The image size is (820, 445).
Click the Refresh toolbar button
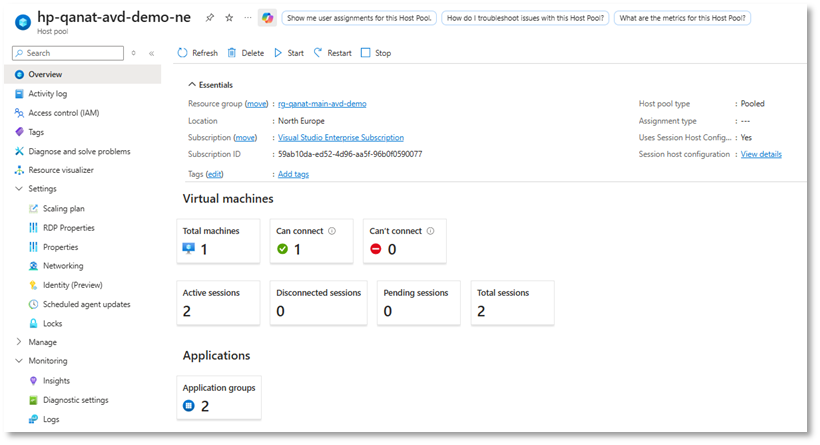197,53
